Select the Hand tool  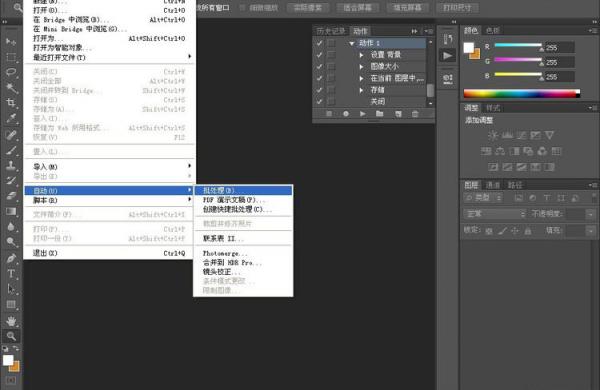11,321
